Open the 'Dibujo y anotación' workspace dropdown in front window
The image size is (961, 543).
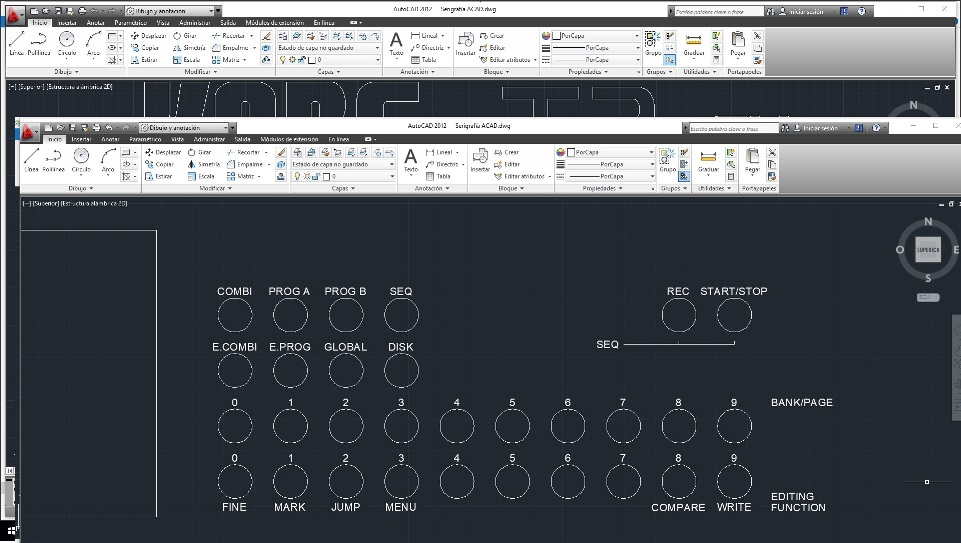[x=186, y=128]
